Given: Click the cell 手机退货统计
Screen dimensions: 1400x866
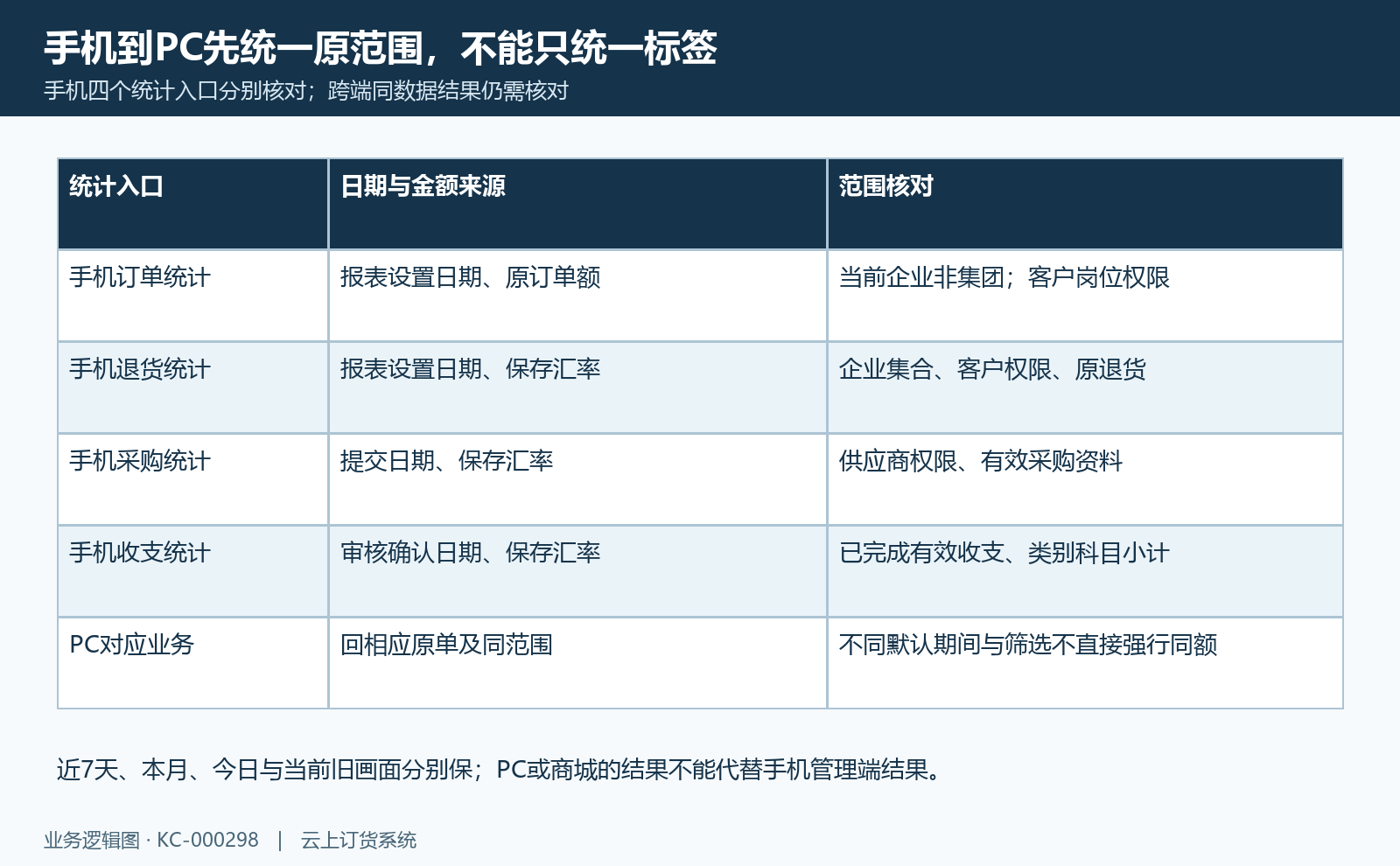Looking at the screenshot, I should (192, 388).
